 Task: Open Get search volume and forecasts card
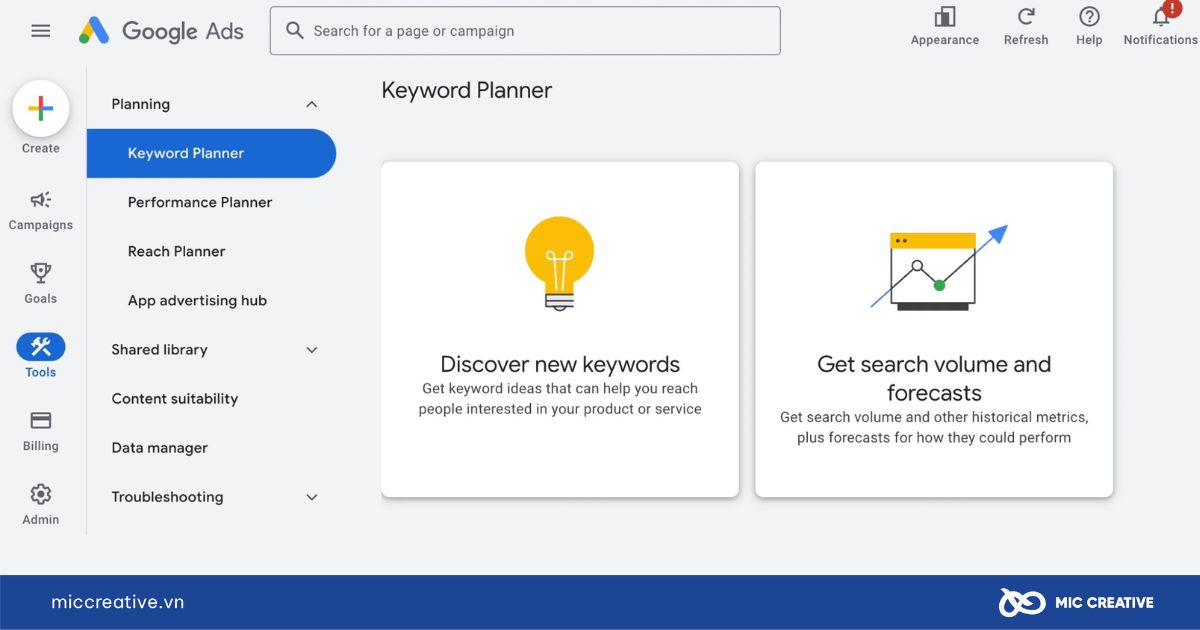(934, 329)
